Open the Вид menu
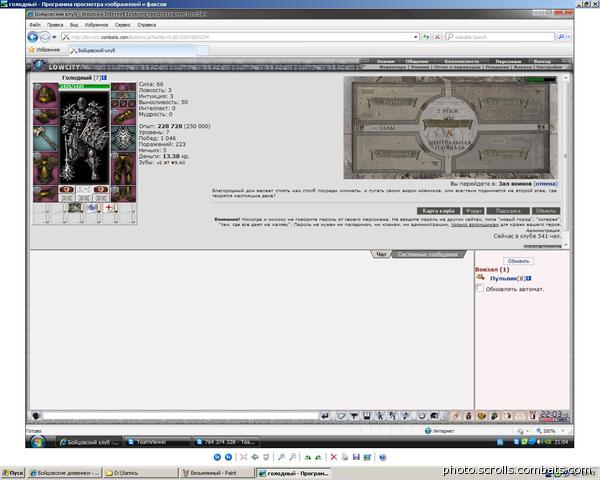 point(74,25)
